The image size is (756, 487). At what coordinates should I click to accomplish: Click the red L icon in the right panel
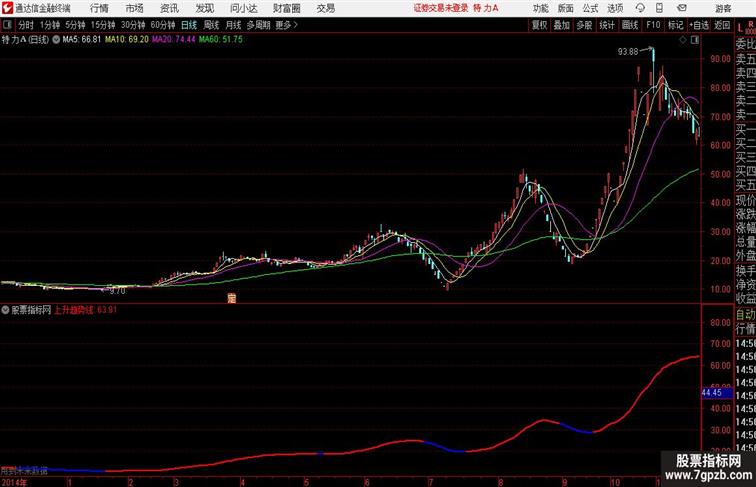[740, 29]
